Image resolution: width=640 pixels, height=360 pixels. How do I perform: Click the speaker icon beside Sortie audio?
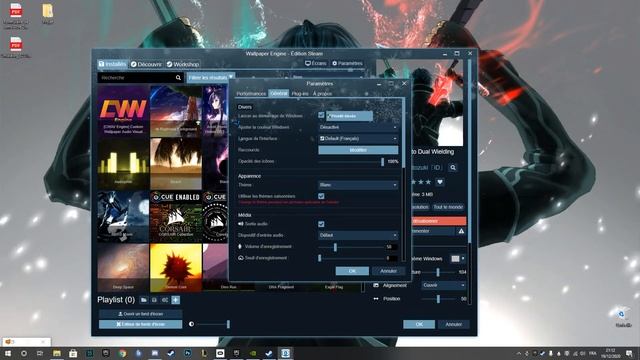[241, 224]
